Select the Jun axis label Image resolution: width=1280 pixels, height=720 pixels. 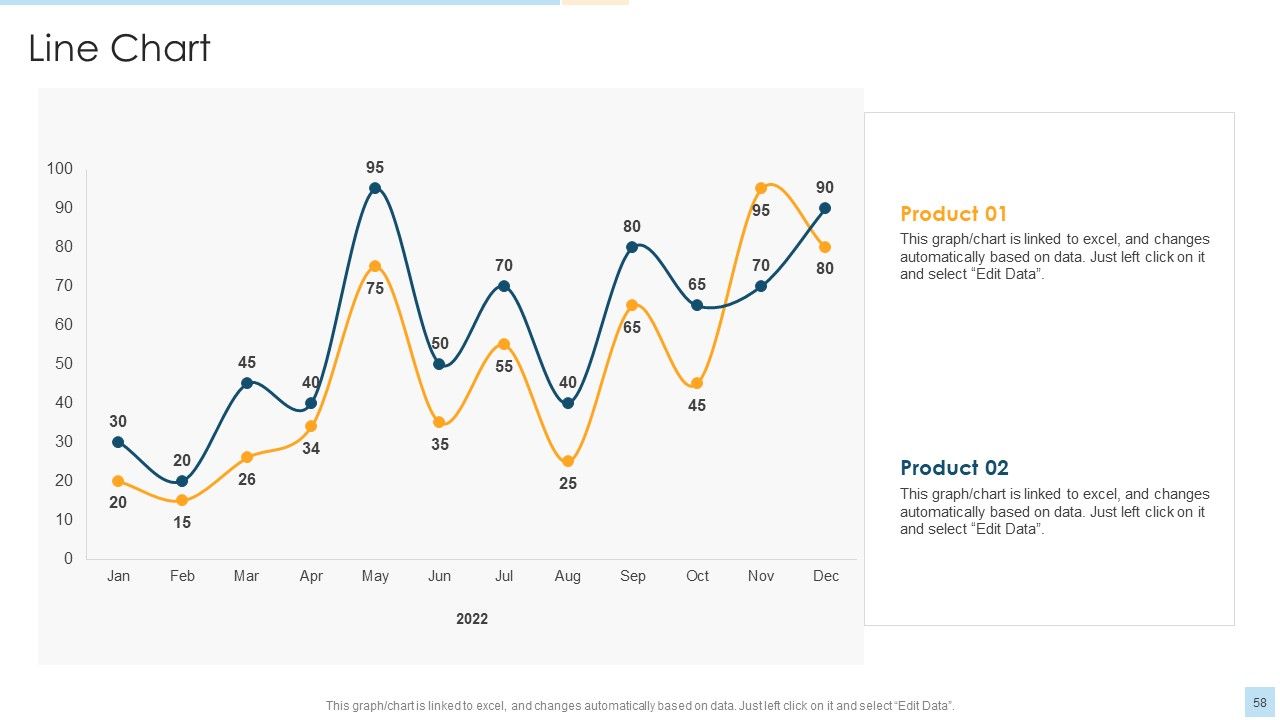(x=439, y=576)
